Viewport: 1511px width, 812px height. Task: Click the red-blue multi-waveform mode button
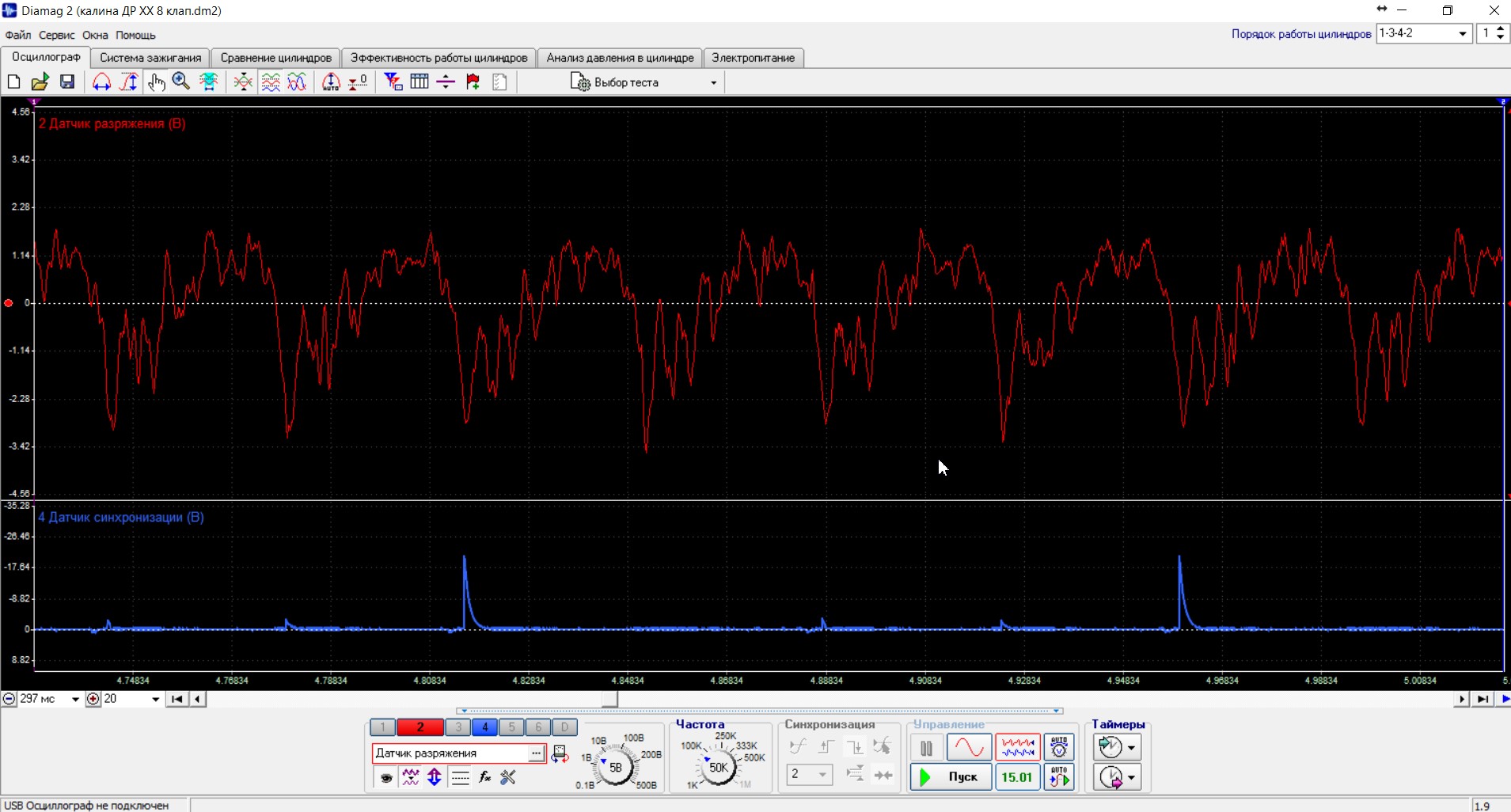point(1017,747)
